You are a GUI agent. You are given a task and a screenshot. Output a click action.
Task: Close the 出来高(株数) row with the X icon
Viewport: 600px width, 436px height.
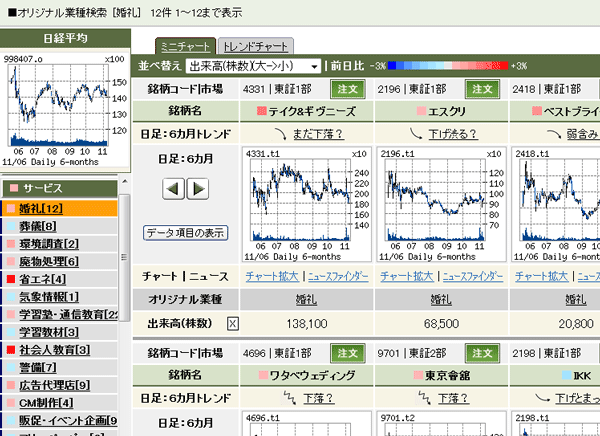[x=232, y=324]
